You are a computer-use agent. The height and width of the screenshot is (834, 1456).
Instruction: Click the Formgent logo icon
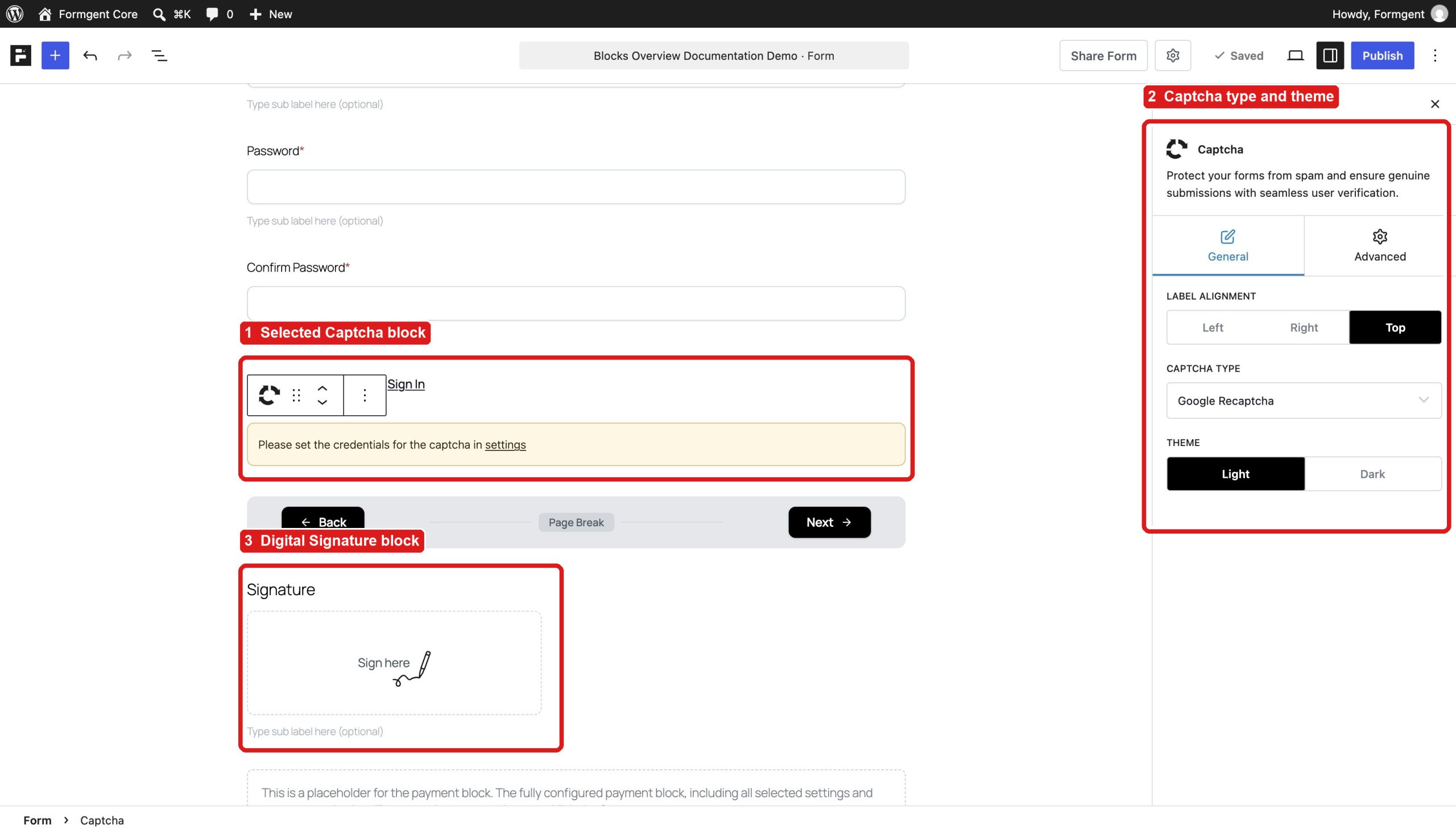point(20,56)
